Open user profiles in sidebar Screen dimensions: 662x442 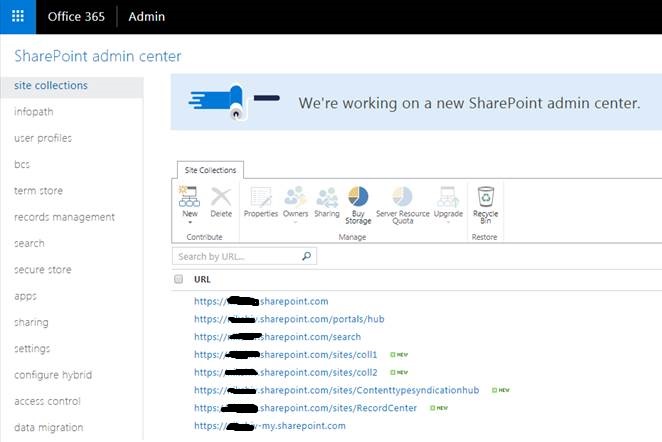[x=43, y=138]
